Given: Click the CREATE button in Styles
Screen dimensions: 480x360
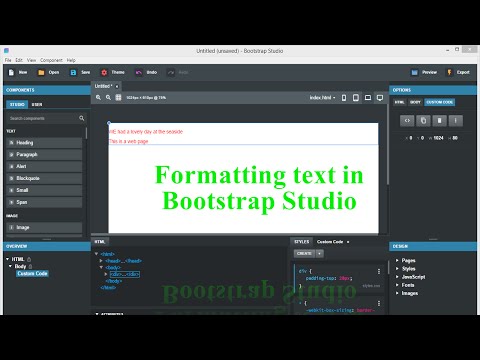Looking at the screenshot, I should pos(304,254).
